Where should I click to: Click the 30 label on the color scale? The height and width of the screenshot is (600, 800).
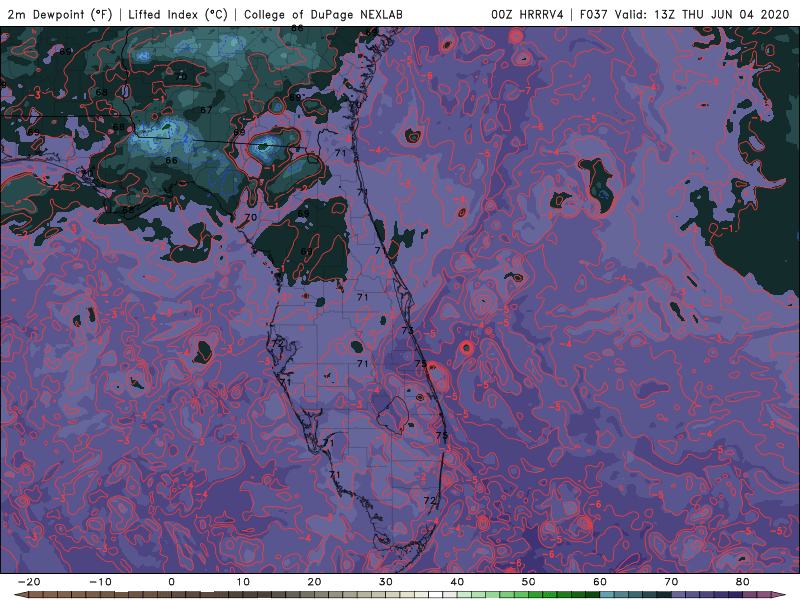[386, 582]
